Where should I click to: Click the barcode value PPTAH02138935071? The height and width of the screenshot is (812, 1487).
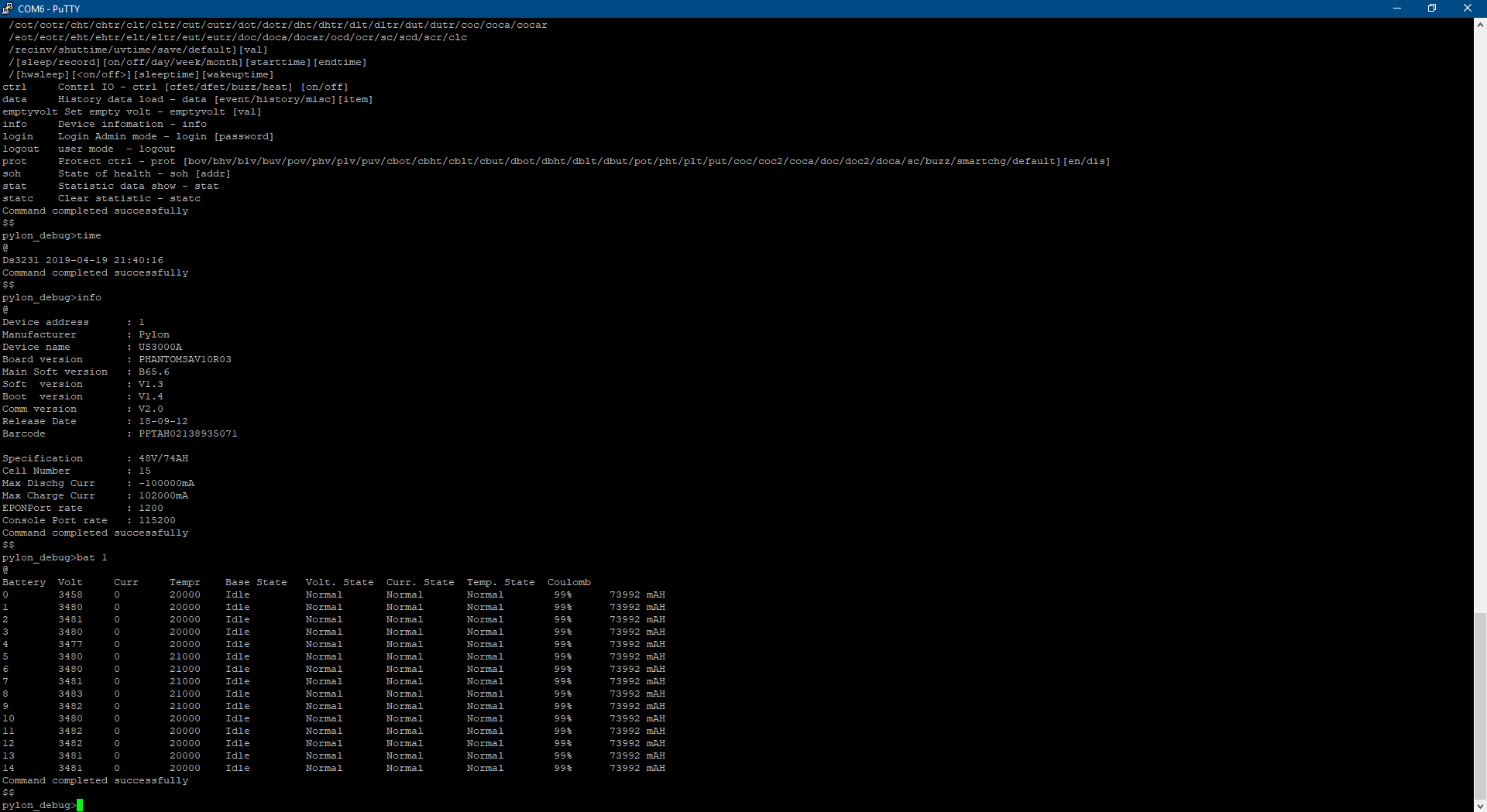(x=187, y=433)
